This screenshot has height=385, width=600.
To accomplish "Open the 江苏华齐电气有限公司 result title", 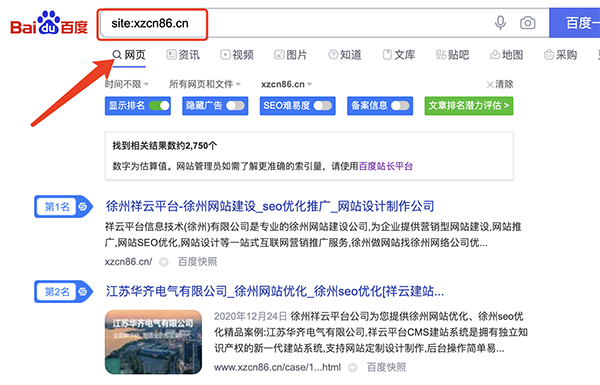I will click(x=275, y=291).
